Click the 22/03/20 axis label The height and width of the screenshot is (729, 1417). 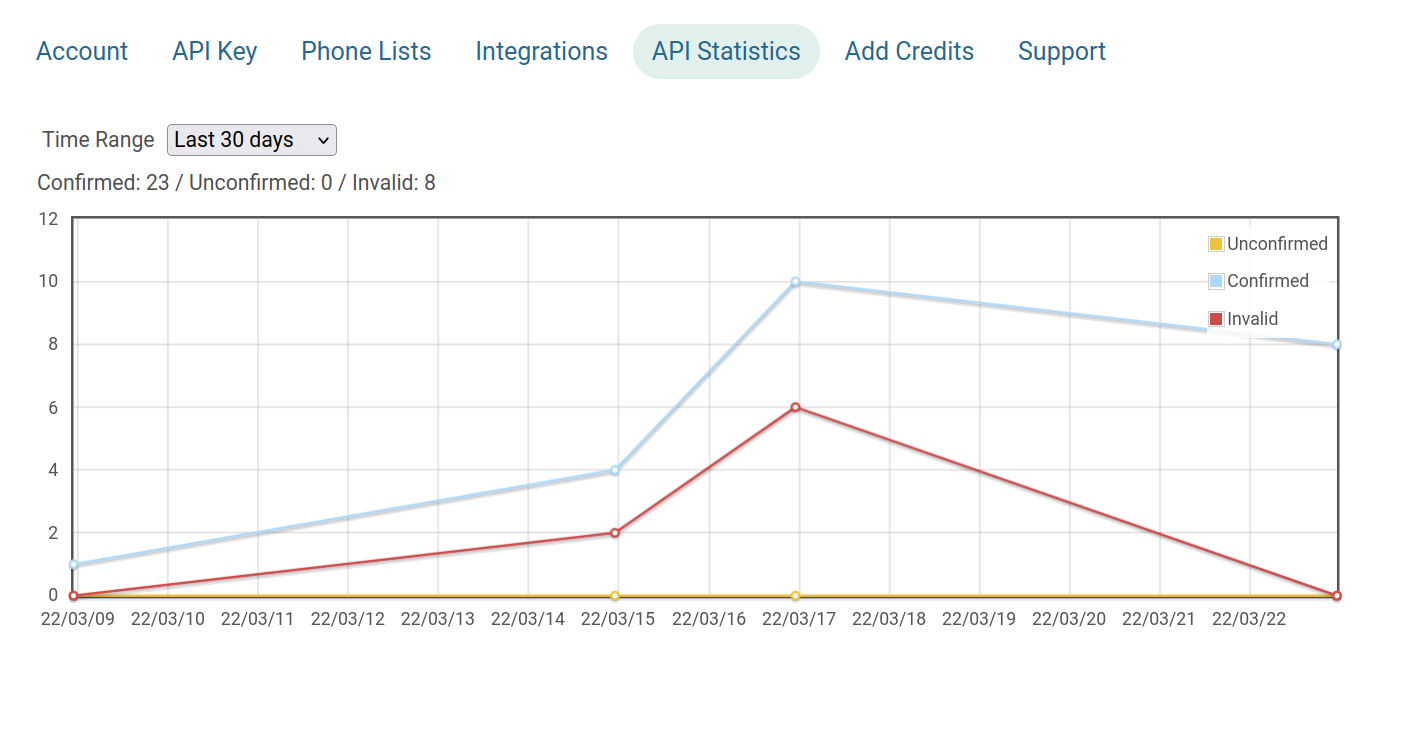1069,619
